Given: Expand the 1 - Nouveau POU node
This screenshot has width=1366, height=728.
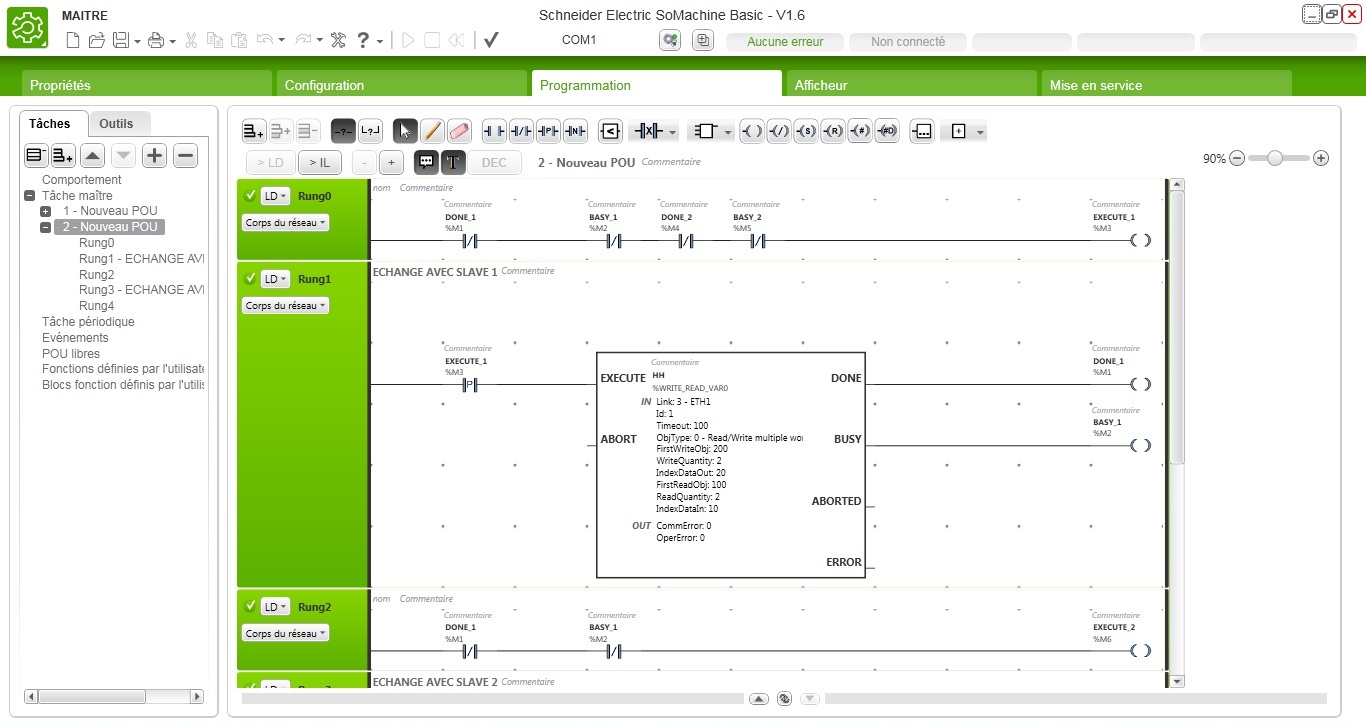Looking at the screenshot, I should pos(46,212).
